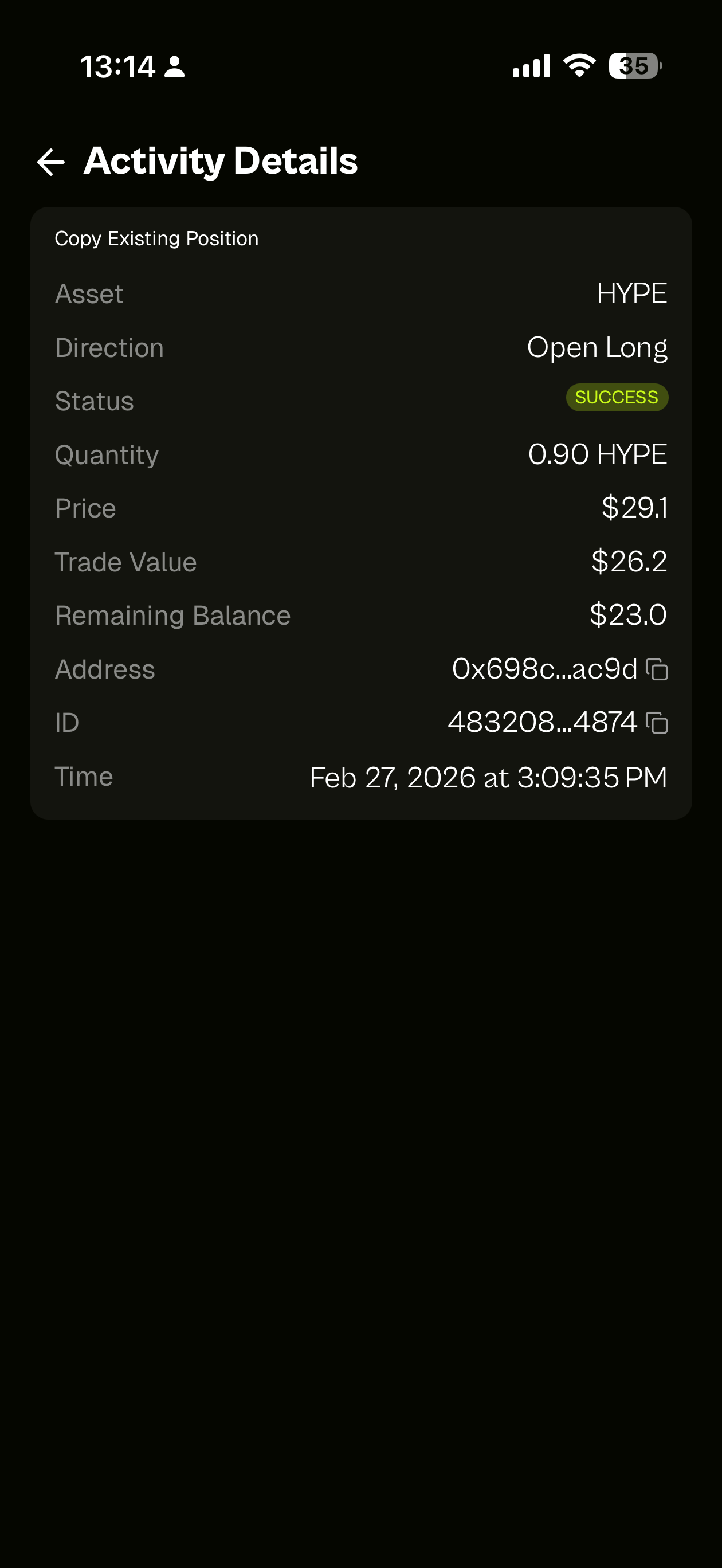
Task: Tap the Feb 27, 2026 timestamp
Action: 488,777
